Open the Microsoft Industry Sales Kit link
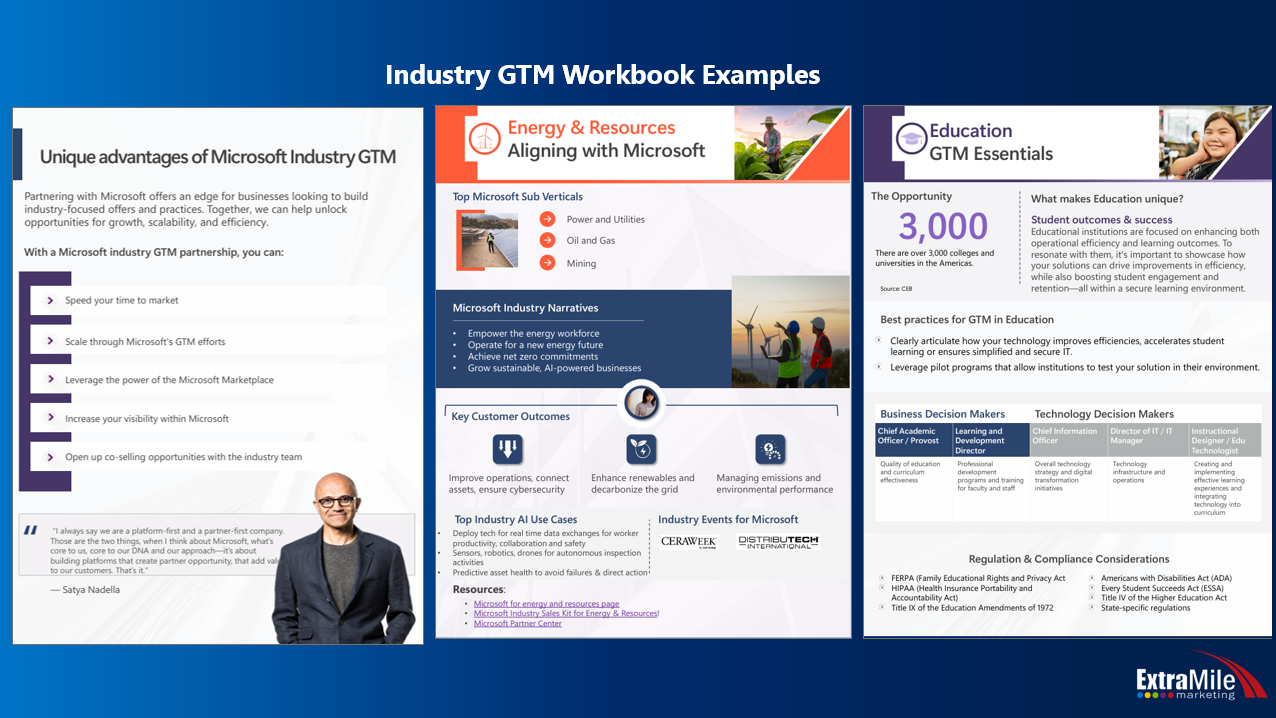The width and height of the screenshot is (1276, 718). tap(566, 613)
